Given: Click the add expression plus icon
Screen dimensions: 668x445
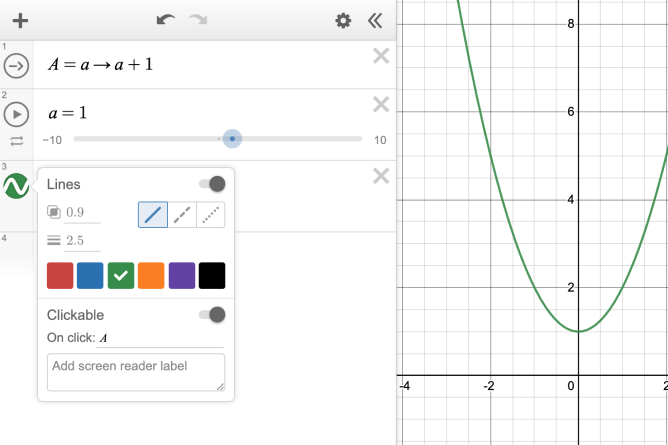Looking at the screenshot, I should click(20, 20).
